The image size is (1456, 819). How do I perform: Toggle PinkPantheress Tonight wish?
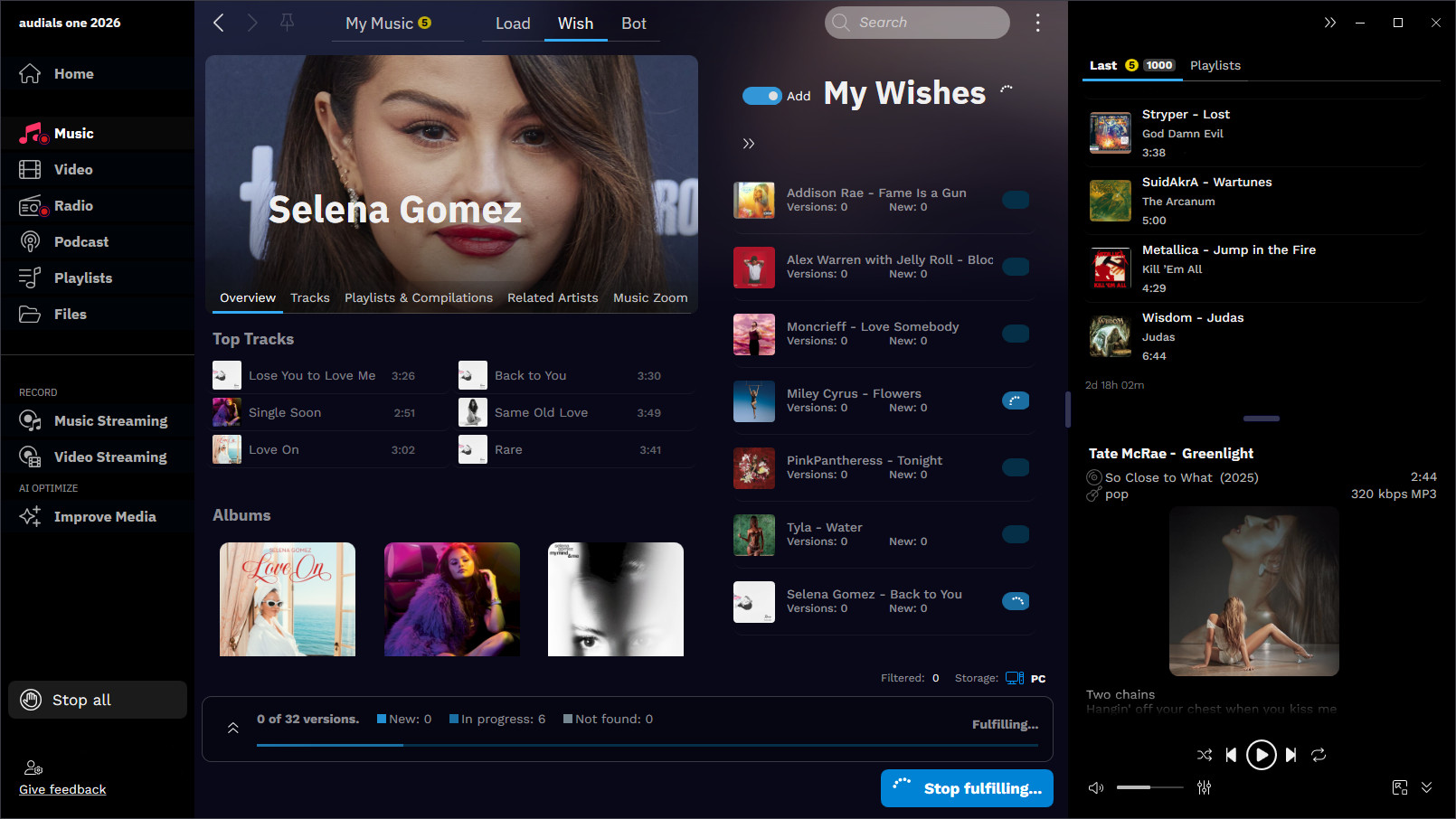1016,467
